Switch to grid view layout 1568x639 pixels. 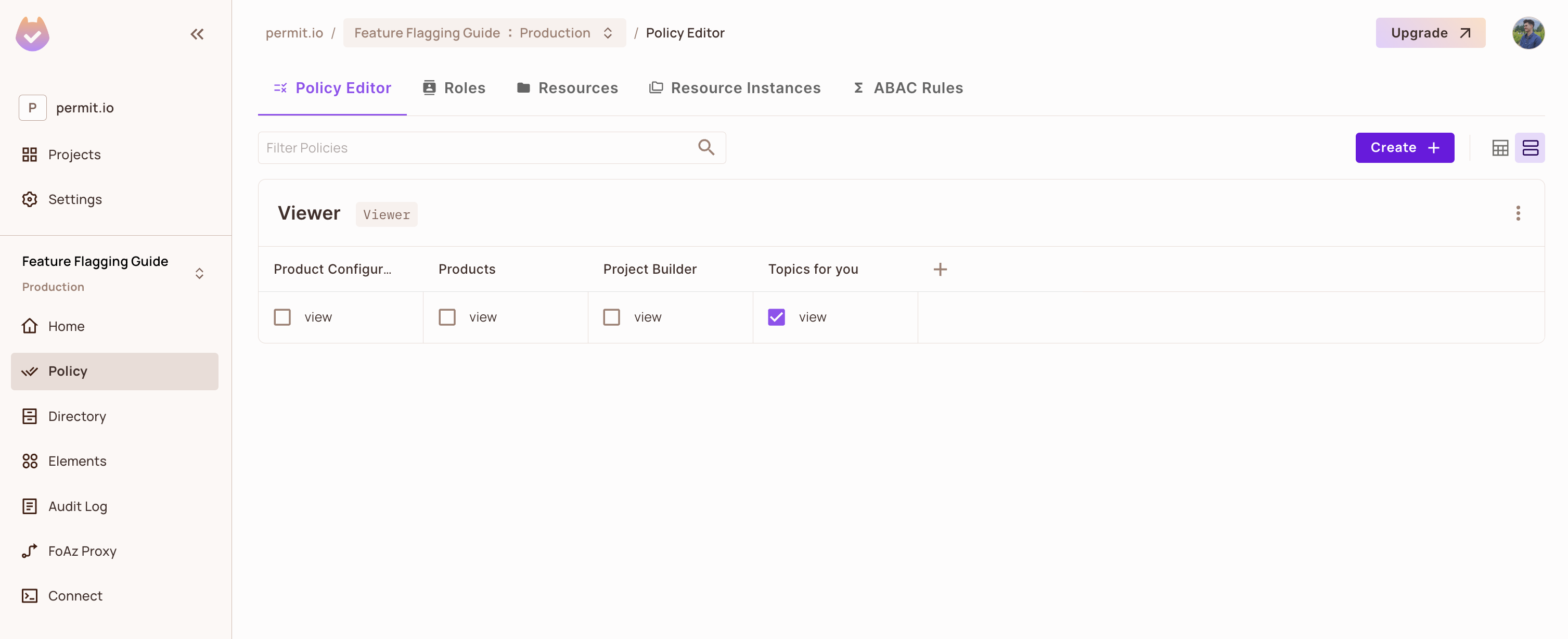(1500, 147)
